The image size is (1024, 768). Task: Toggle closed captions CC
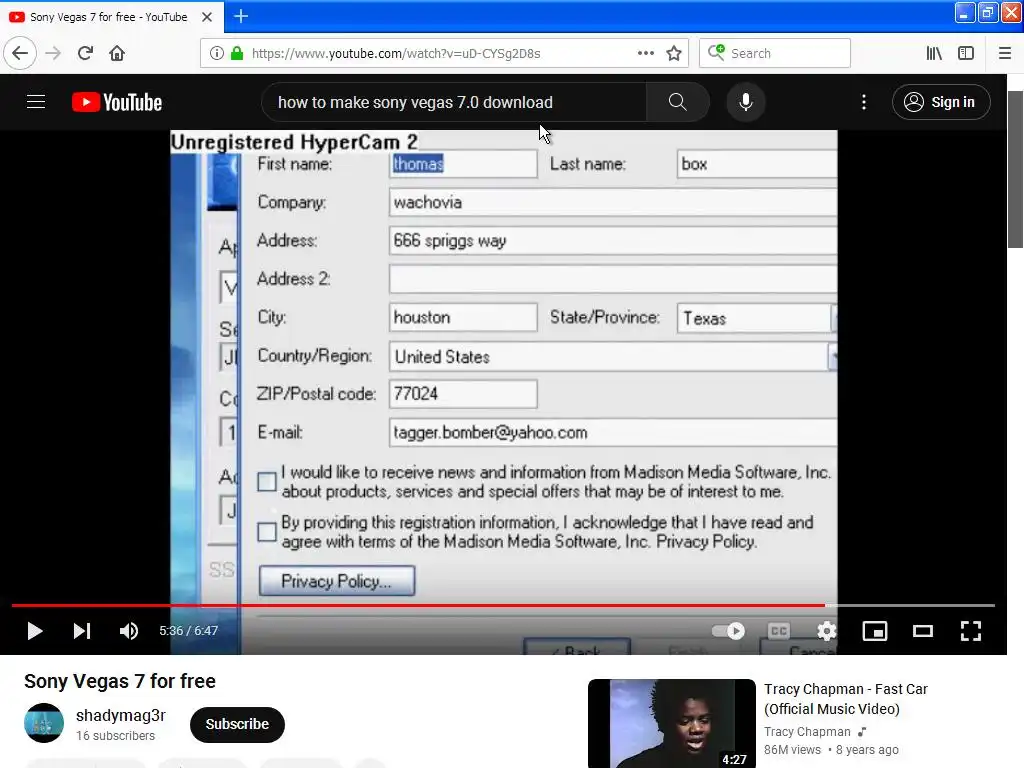coord(778,631)
